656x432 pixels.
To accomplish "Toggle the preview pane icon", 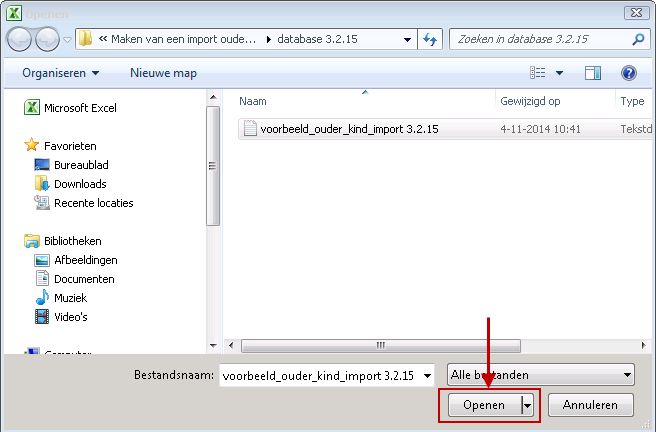I will tap(593, 73).
